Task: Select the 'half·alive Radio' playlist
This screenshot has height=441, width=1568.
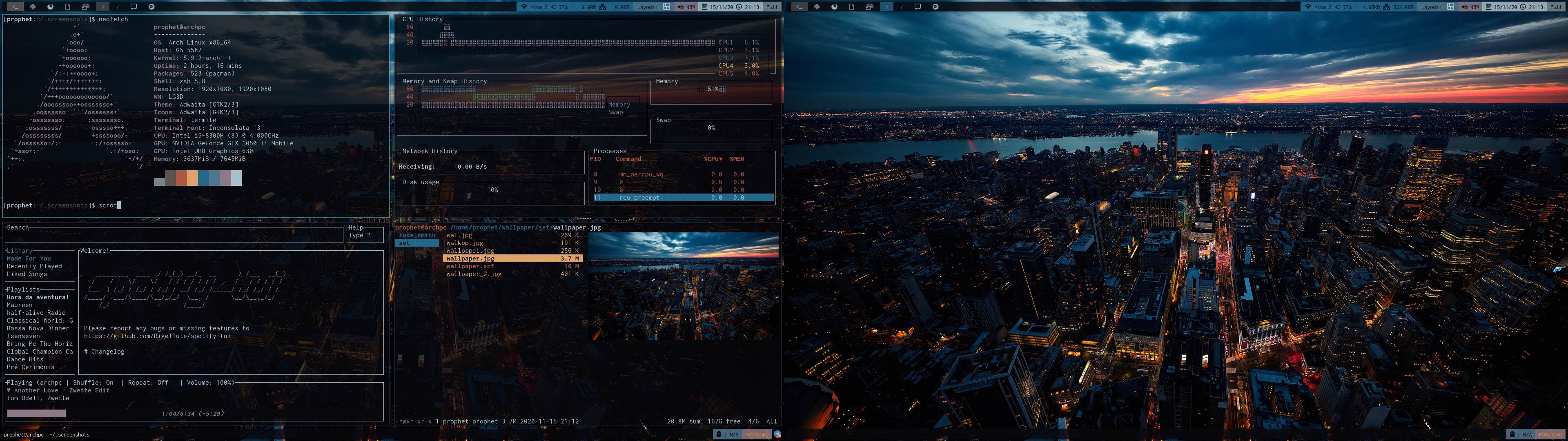Action: point(36,313)
